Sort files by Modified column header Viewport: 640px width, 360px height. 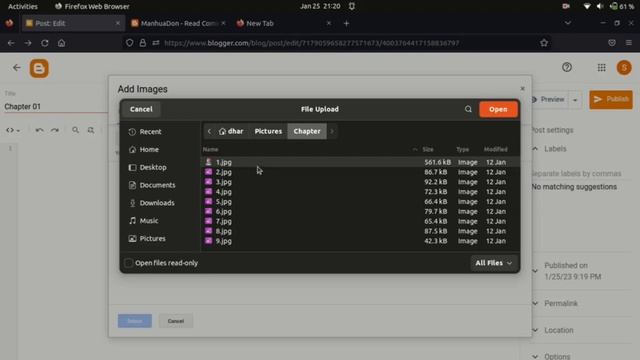496,149
